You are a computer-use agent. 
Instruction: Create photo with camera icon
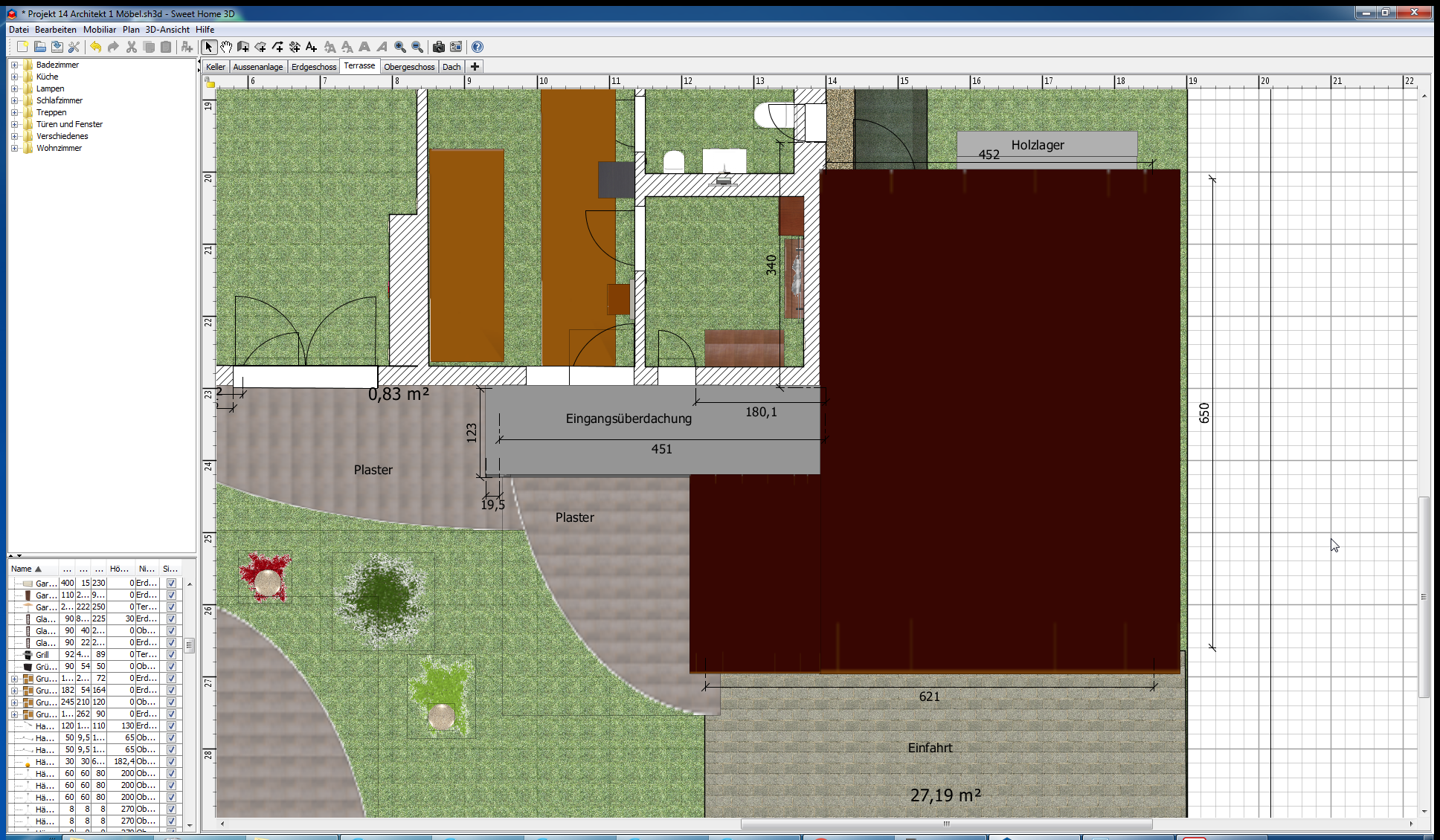[439, 47]
